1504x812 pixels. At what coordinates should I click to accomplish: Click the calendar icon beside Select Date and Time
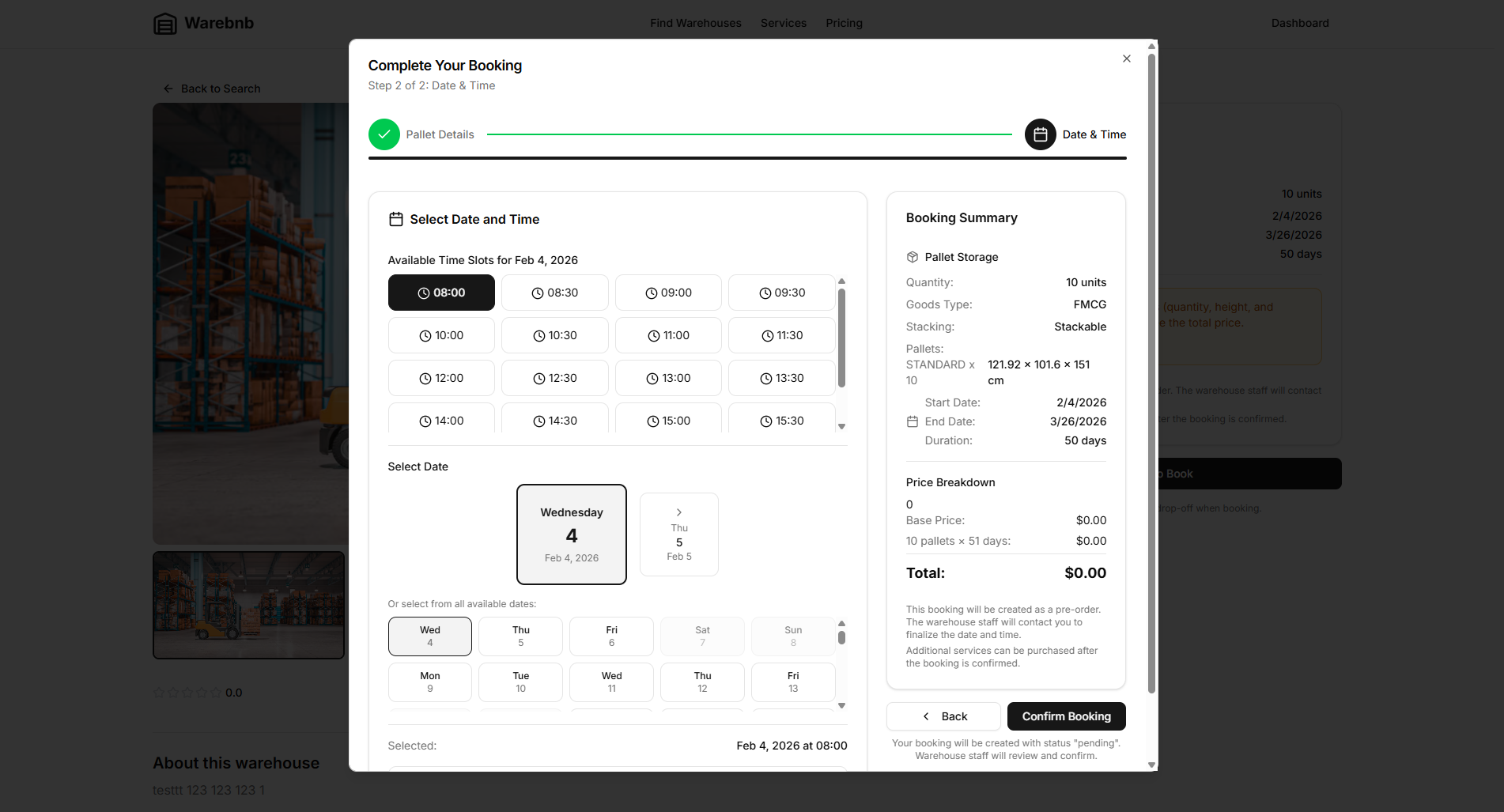tap(396, 219)
